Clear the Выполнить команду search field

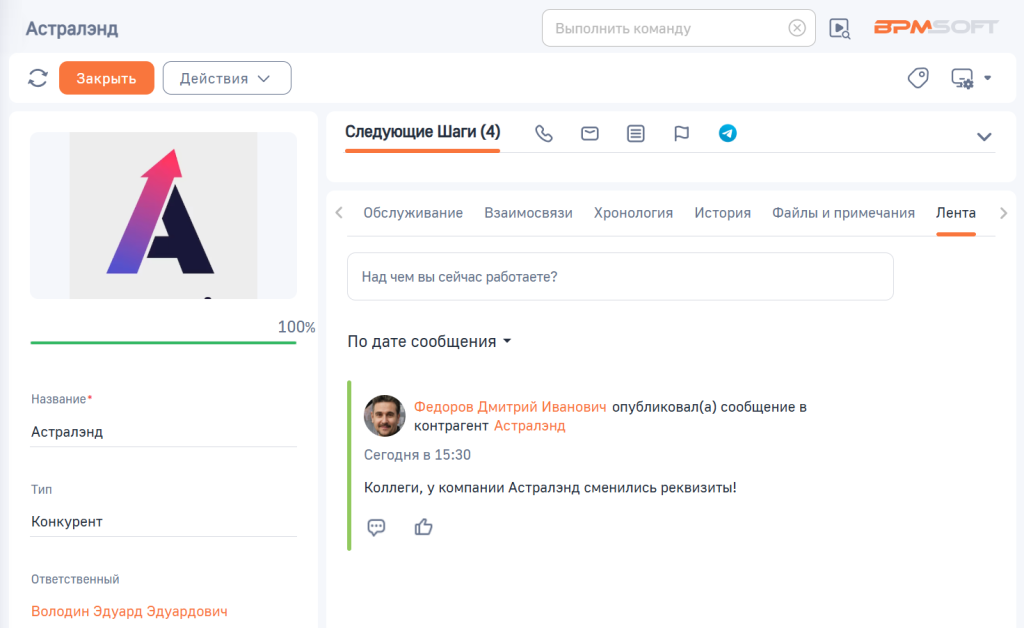click(797, 28)
